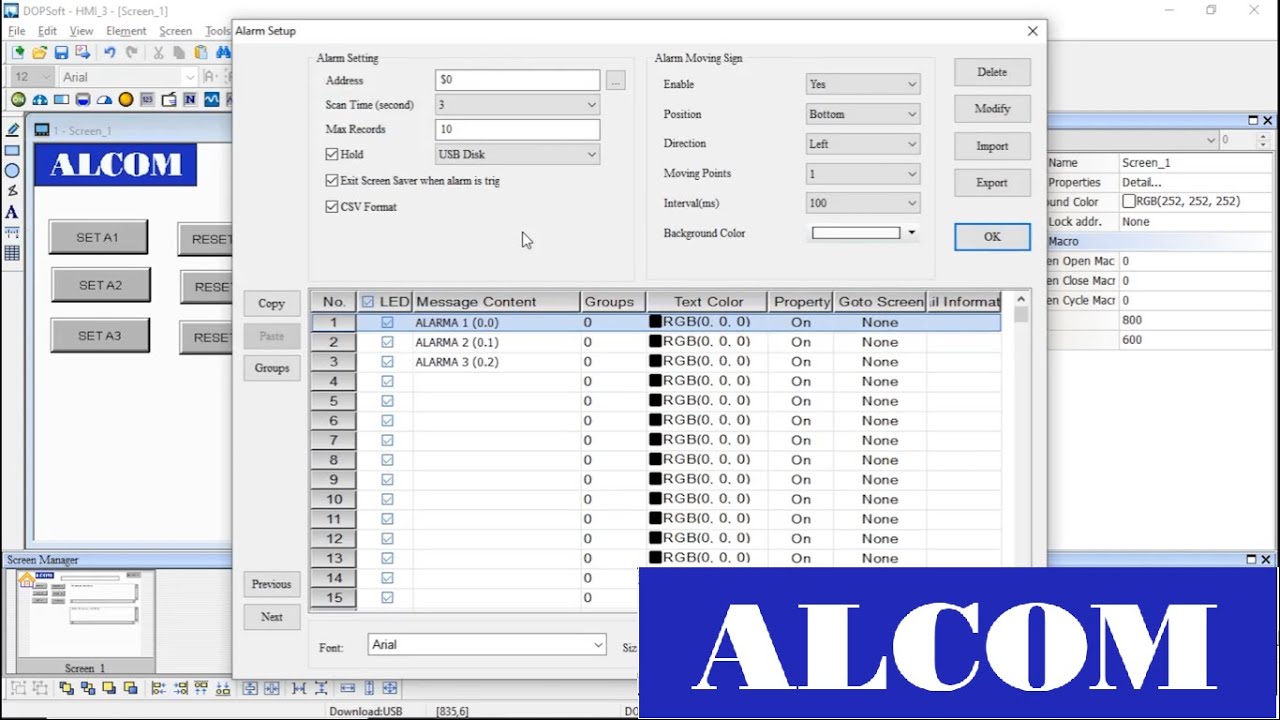Open the File menu
1280x720 pixels.
(x=17, y=31)
